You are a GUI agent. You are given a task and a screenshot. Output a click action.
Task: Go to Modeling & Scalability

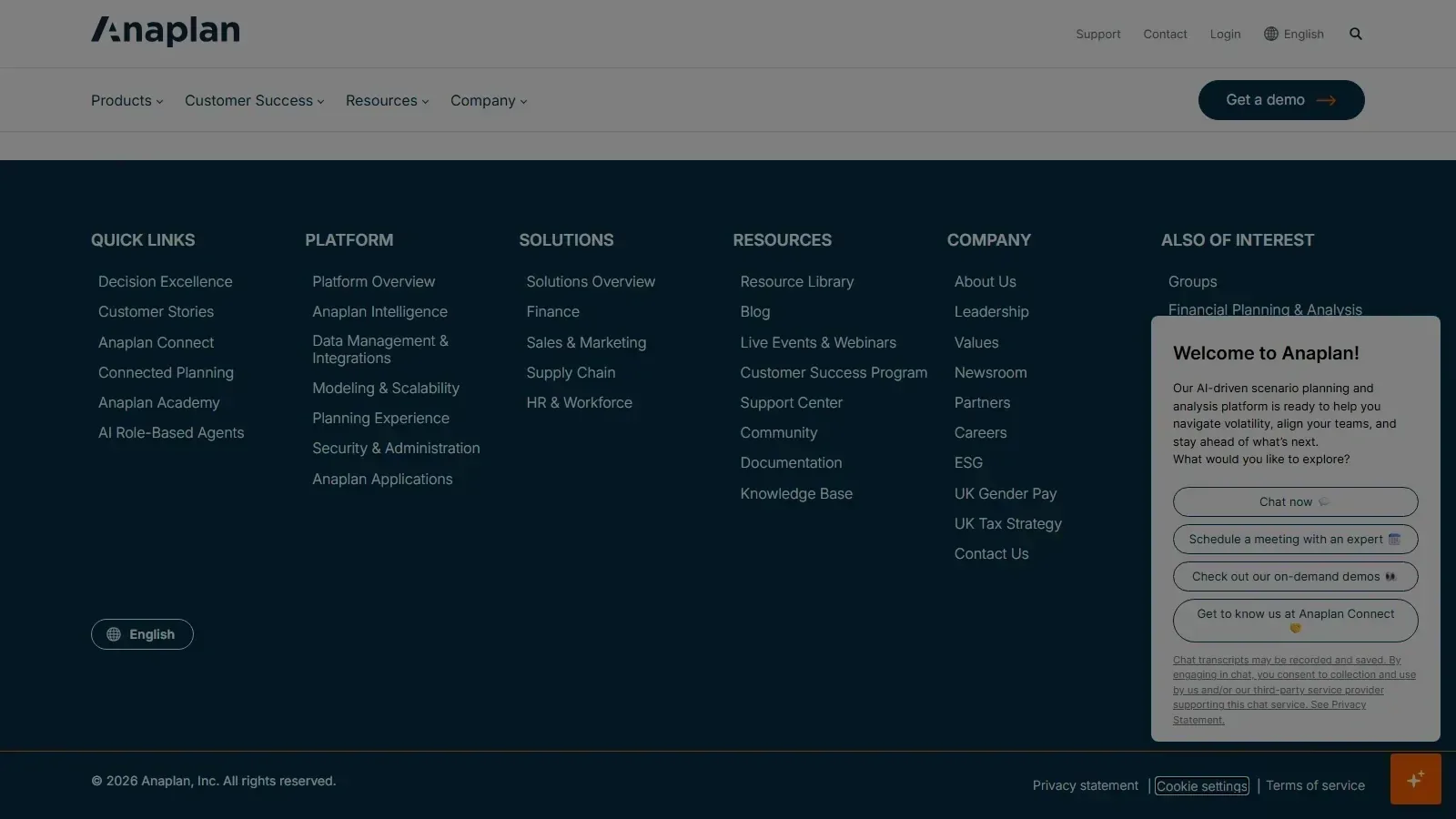pos(386,389)
